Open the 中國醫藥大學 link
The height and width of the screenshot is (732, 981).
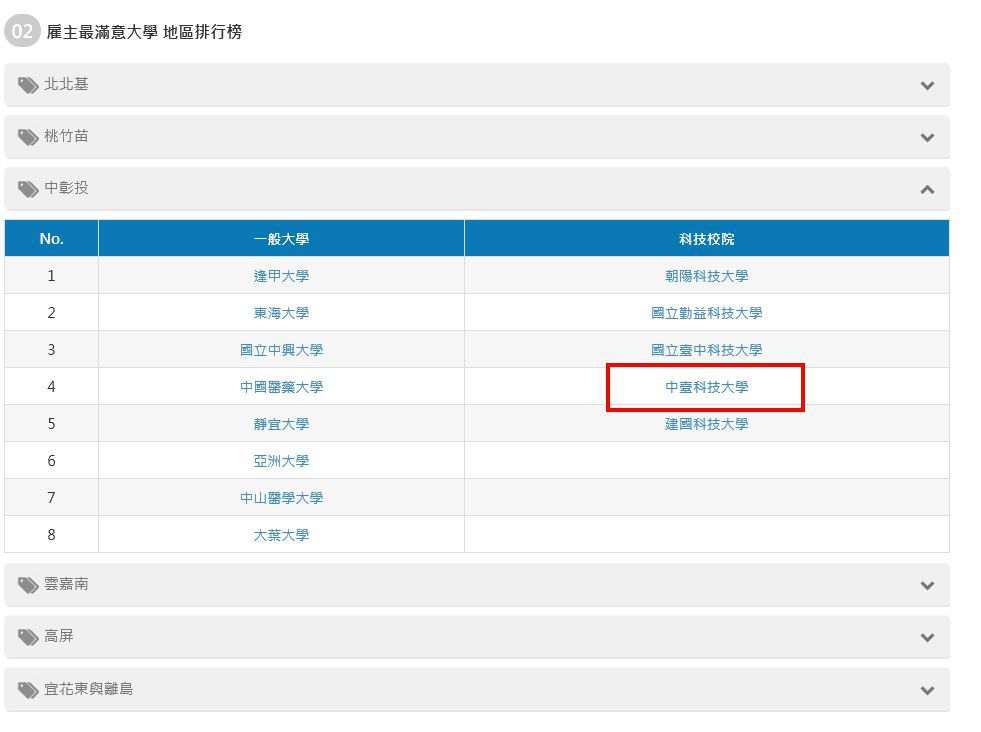[x=281, y=387]
